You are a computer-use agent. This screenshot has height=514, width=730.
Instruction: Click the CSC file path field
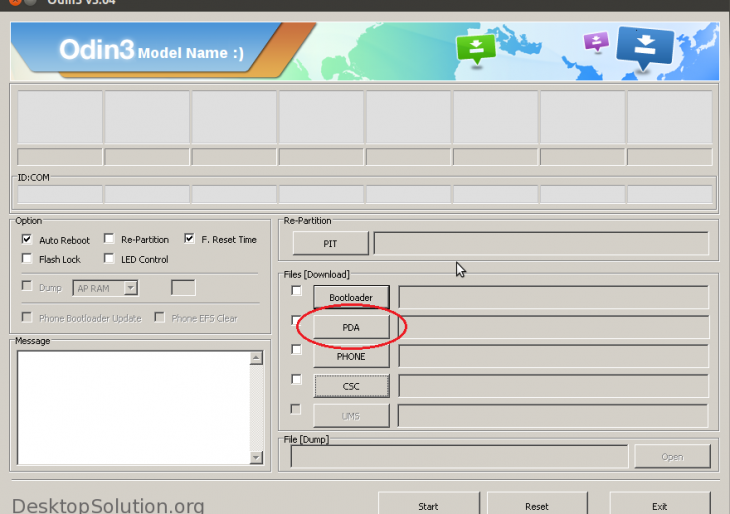click(554, 386)
